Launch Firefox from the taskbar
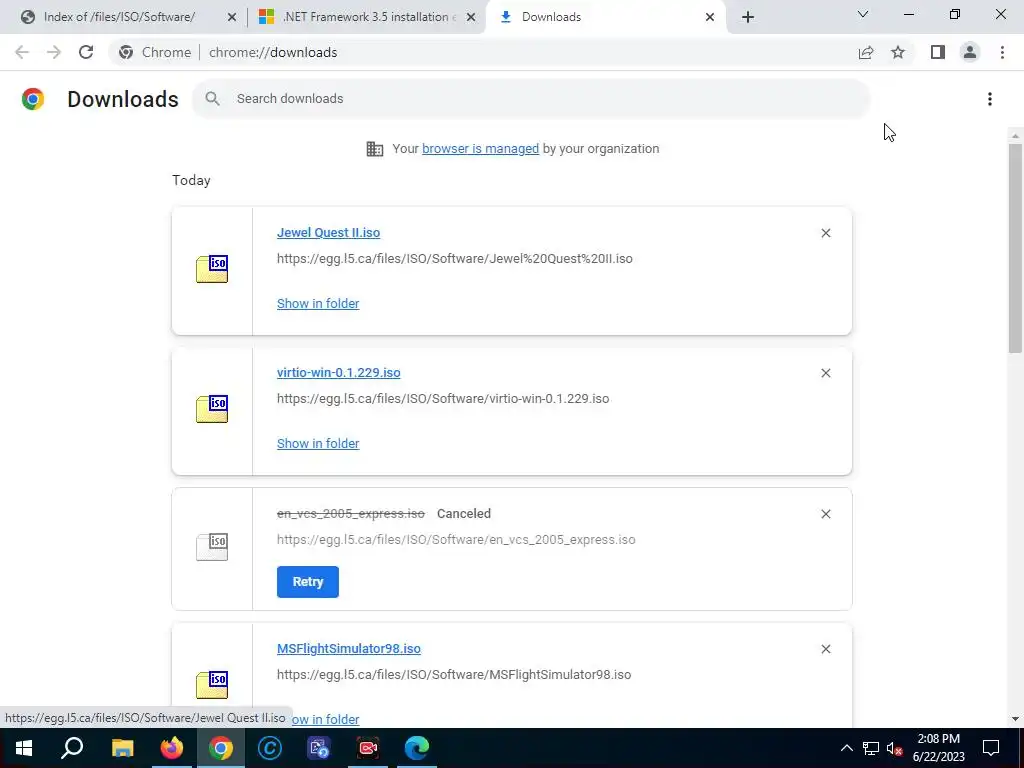Image resolution: width=1024 pixels, height=768 pixels. [172, 748]
